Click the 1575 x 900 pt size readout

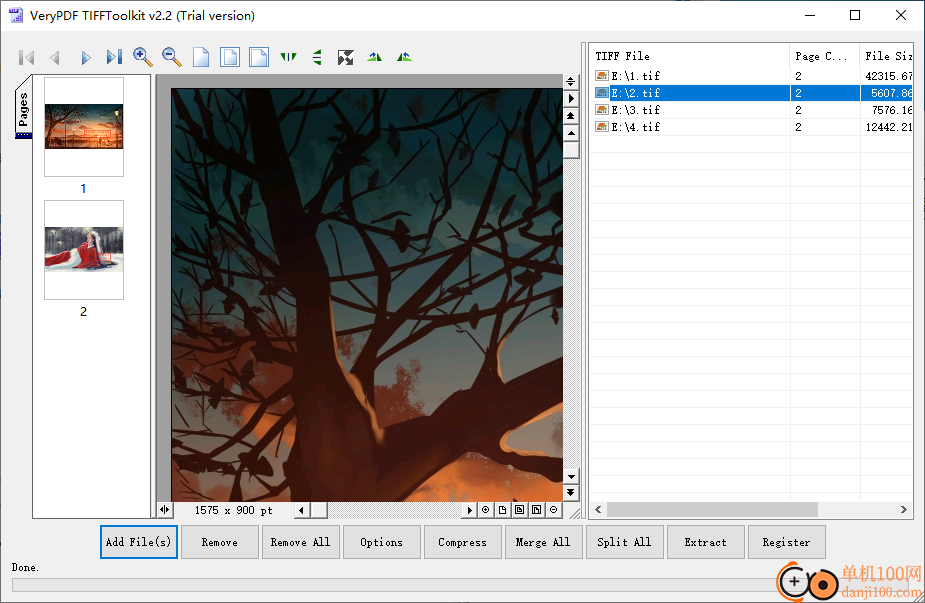pyautogui.click(x=234, y=510)
